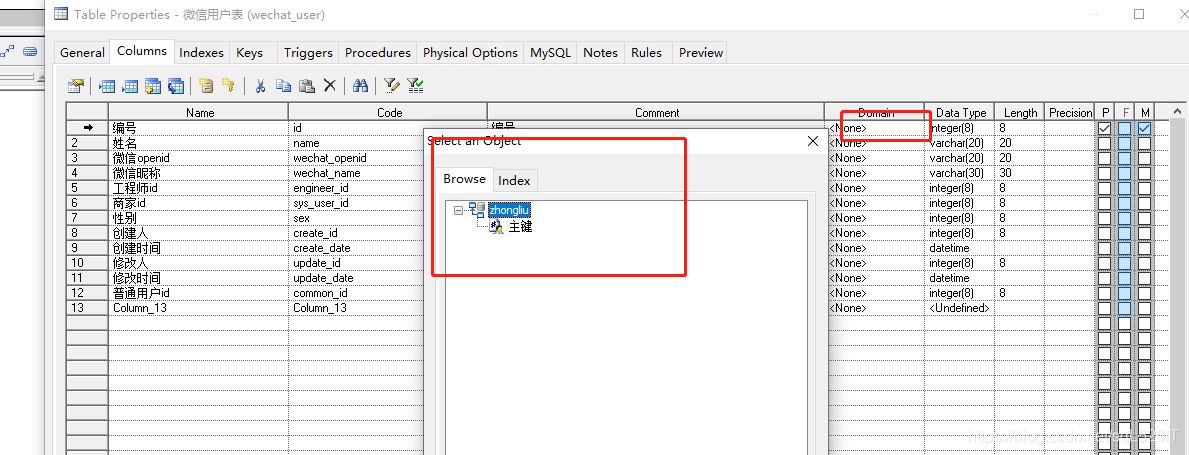The height and width of the screenshot is (455, 1189).
Task: Click the Create Index toolbar icon
Action: pyautogui.click(x=205, y=86)
